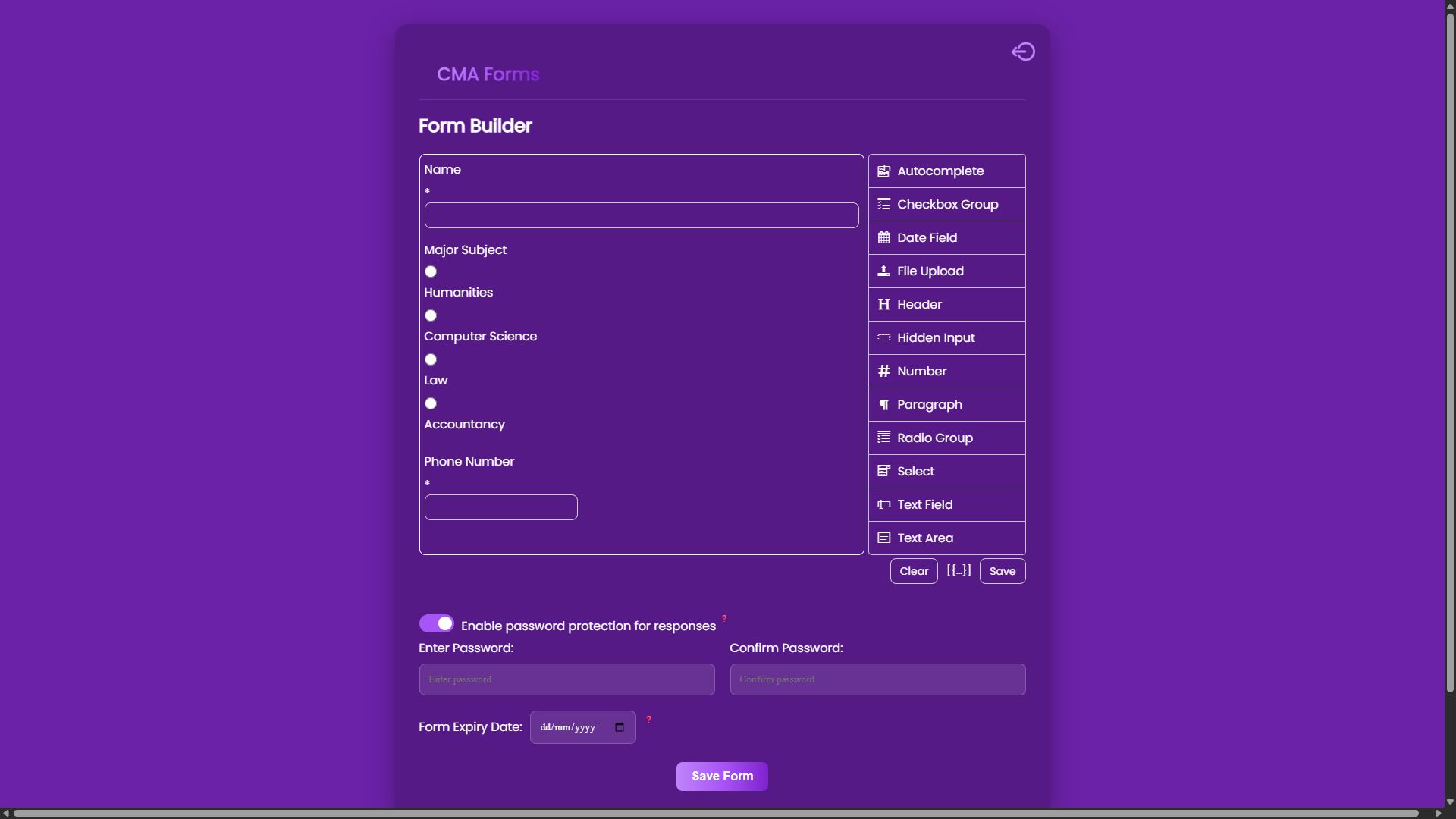The height and width of the screenshot is (819, 1456).
Task: Select the Humanities radio button
Action: coord(430,271)
